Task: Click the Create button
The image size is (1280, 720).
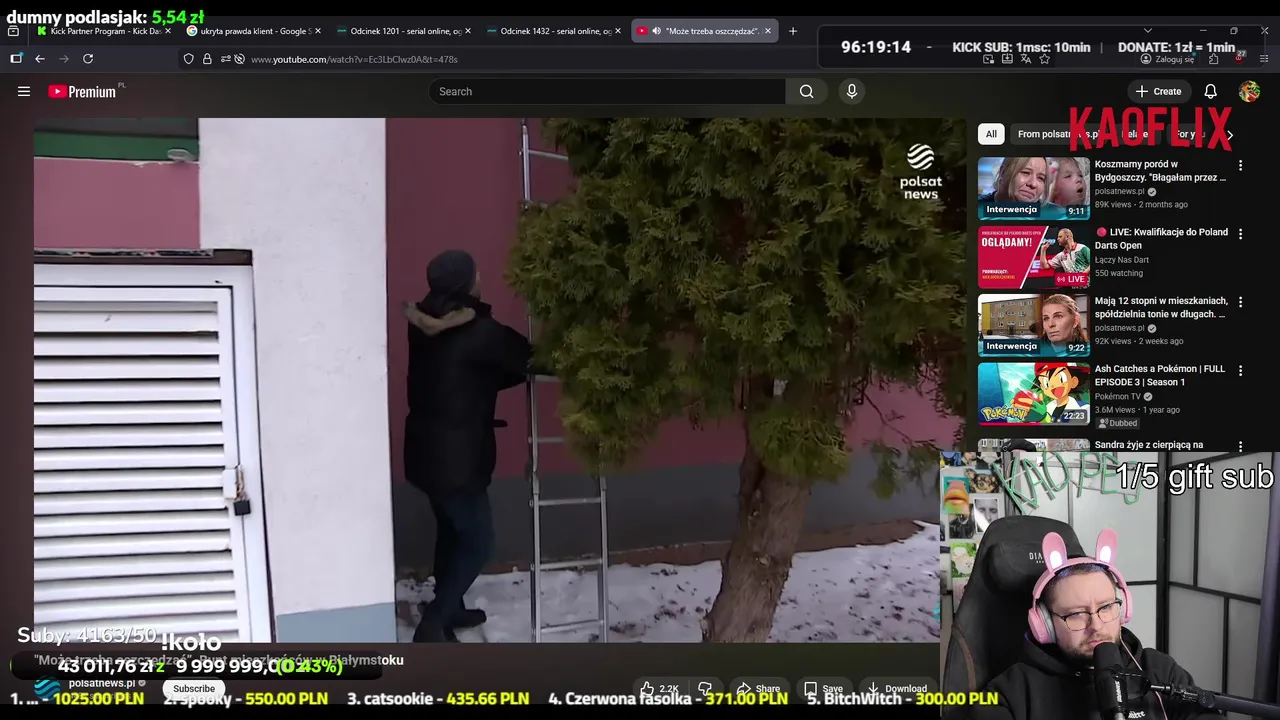Action: tap(1159, 91)
